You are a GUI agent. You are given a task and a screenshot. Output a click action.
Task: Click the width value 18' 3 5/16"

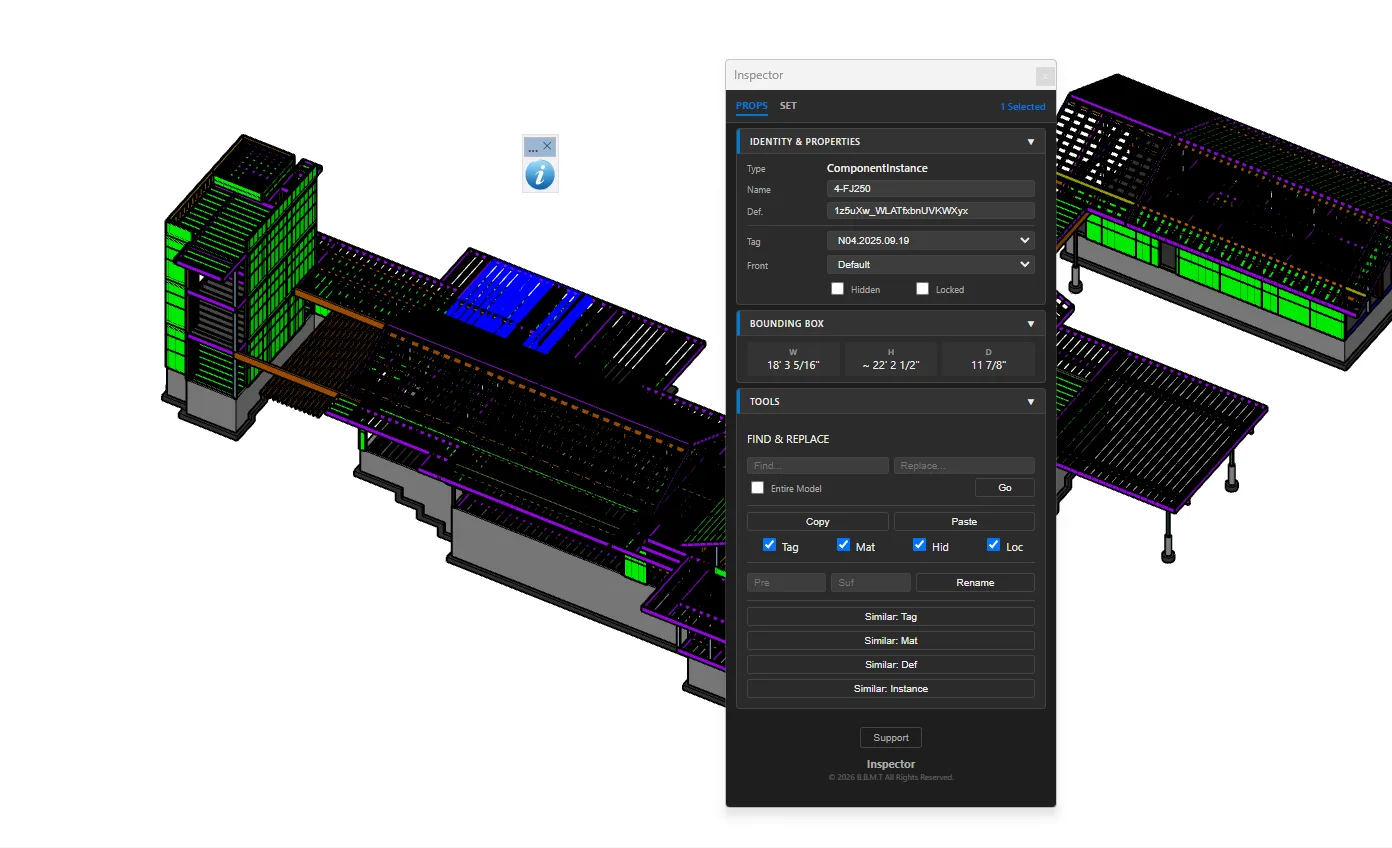click(793, 366)
